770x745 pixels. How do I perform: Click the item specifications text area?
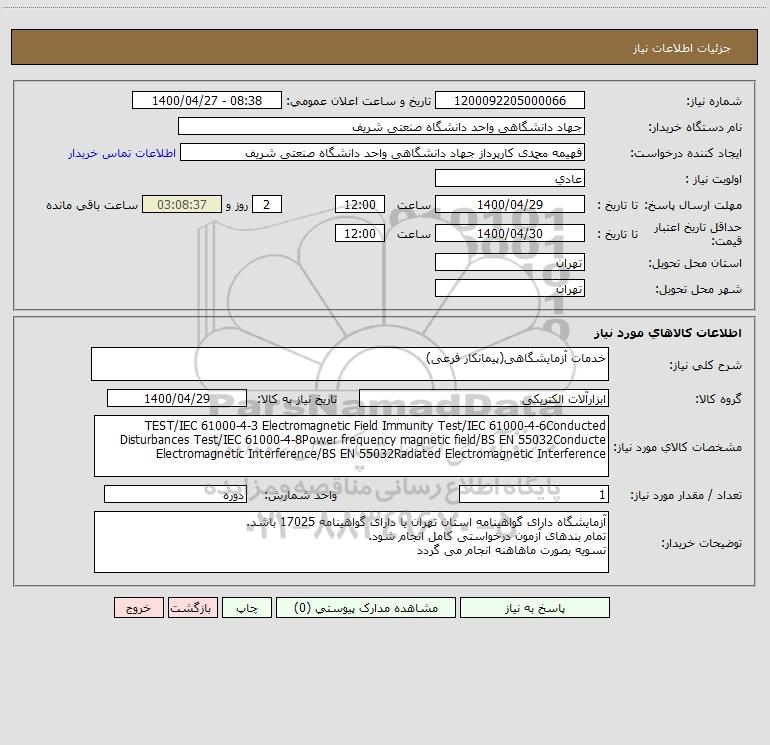351,446
